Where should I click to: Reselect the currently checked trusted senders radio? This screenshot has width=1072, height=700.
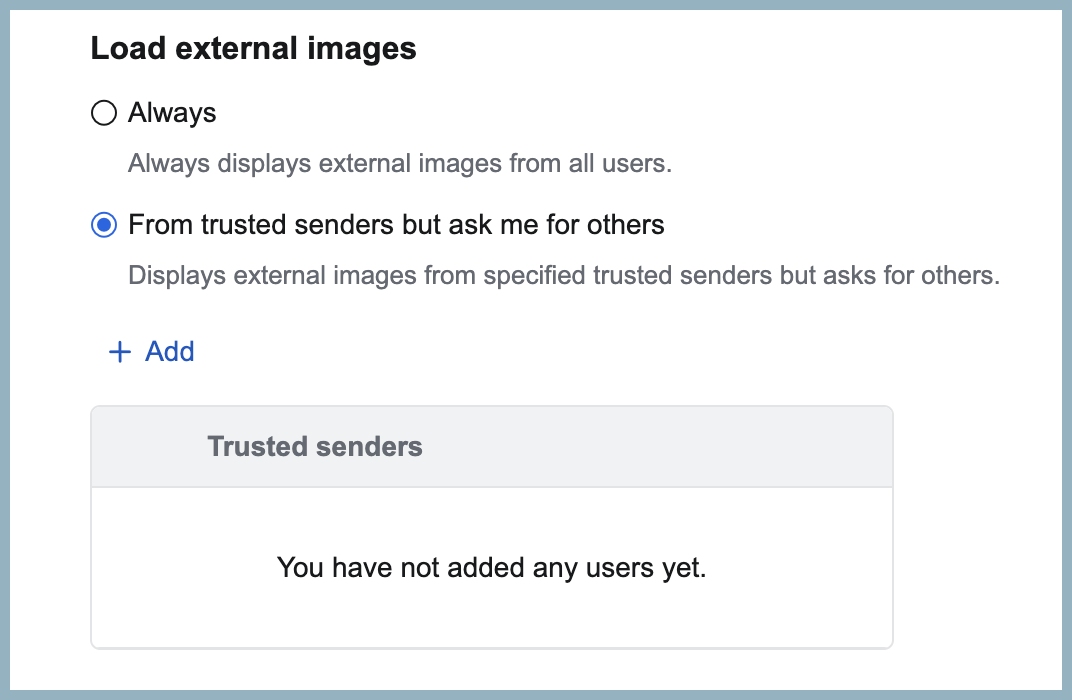coord(104,225)
